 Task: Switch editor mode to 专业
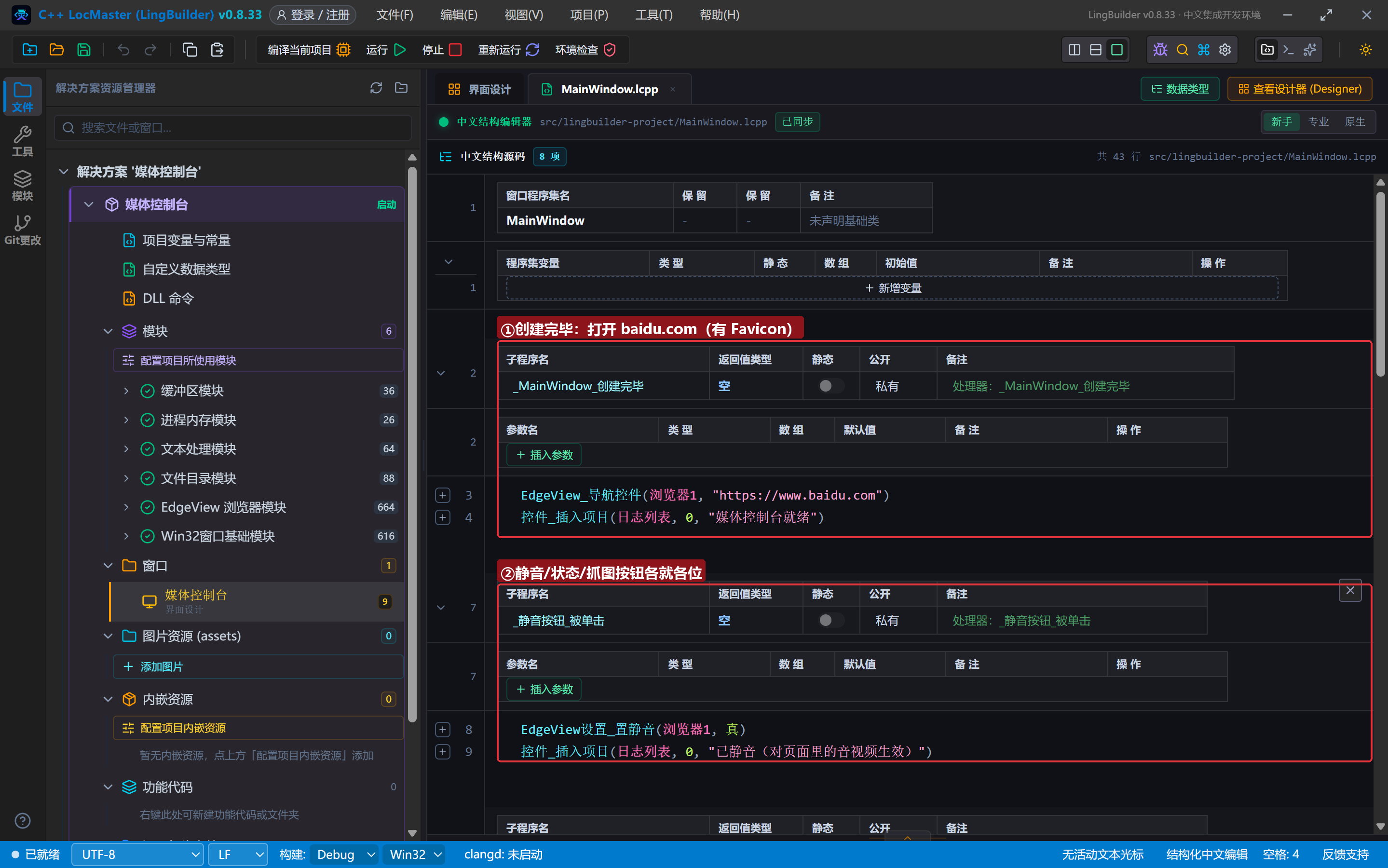(x=1318, y=122)
